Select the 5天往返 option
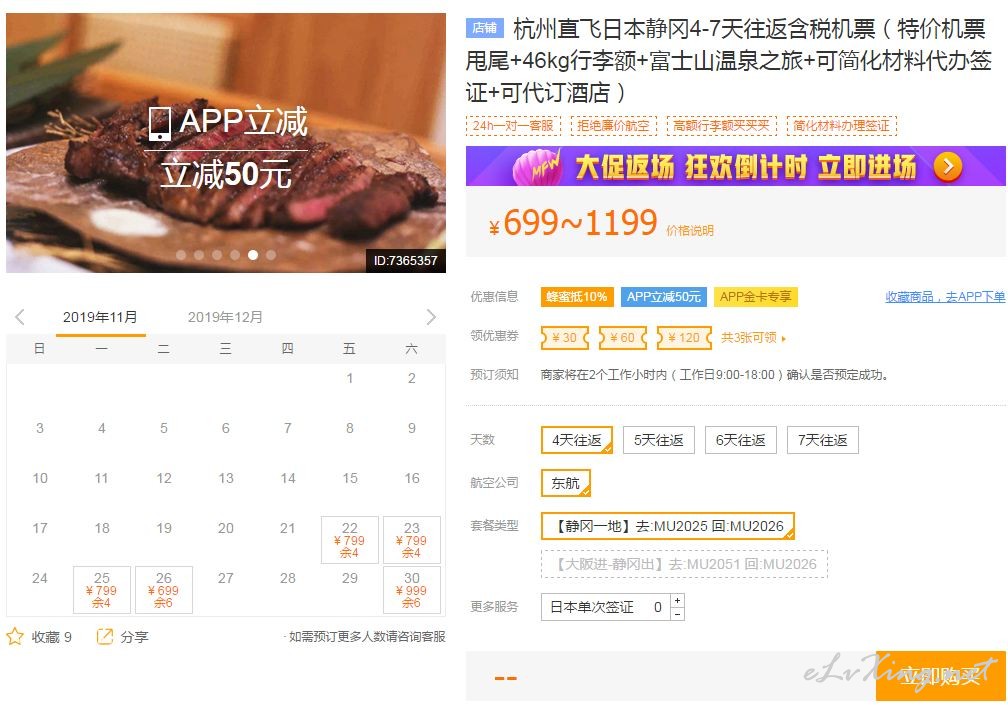 [x=658, y=440]
